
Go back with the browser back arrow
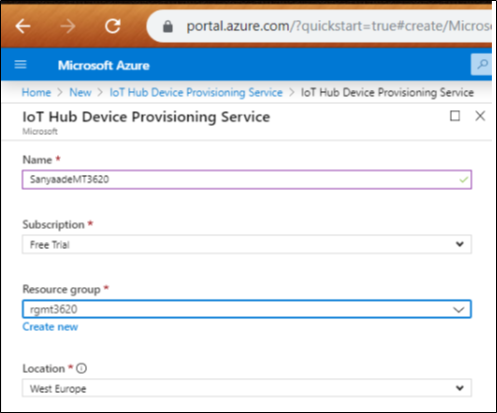tap(23, 26)
